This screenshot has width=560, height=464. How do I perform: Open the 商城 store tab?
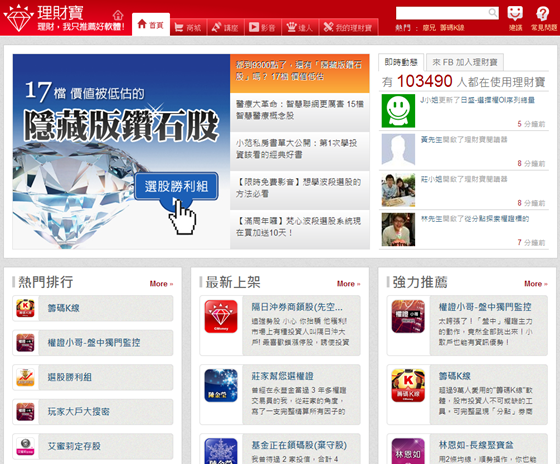point(188,27)
